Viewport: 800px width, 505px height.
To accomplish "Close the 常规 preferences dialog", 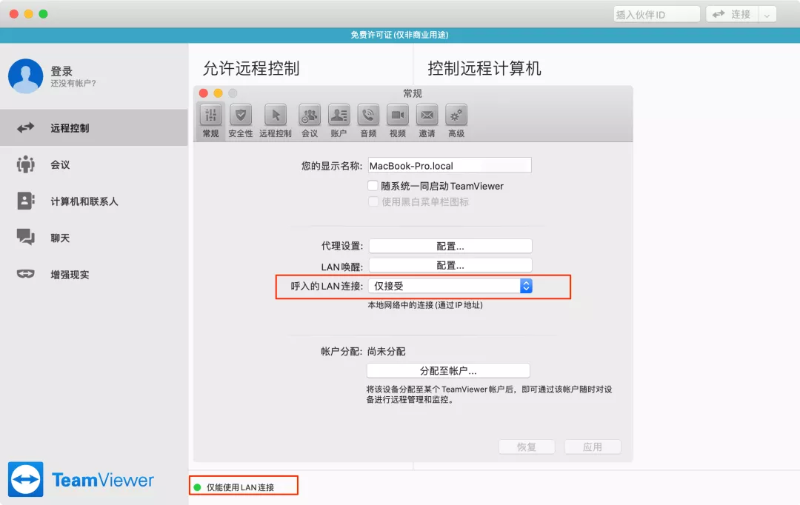I will (x=204, y=93).
